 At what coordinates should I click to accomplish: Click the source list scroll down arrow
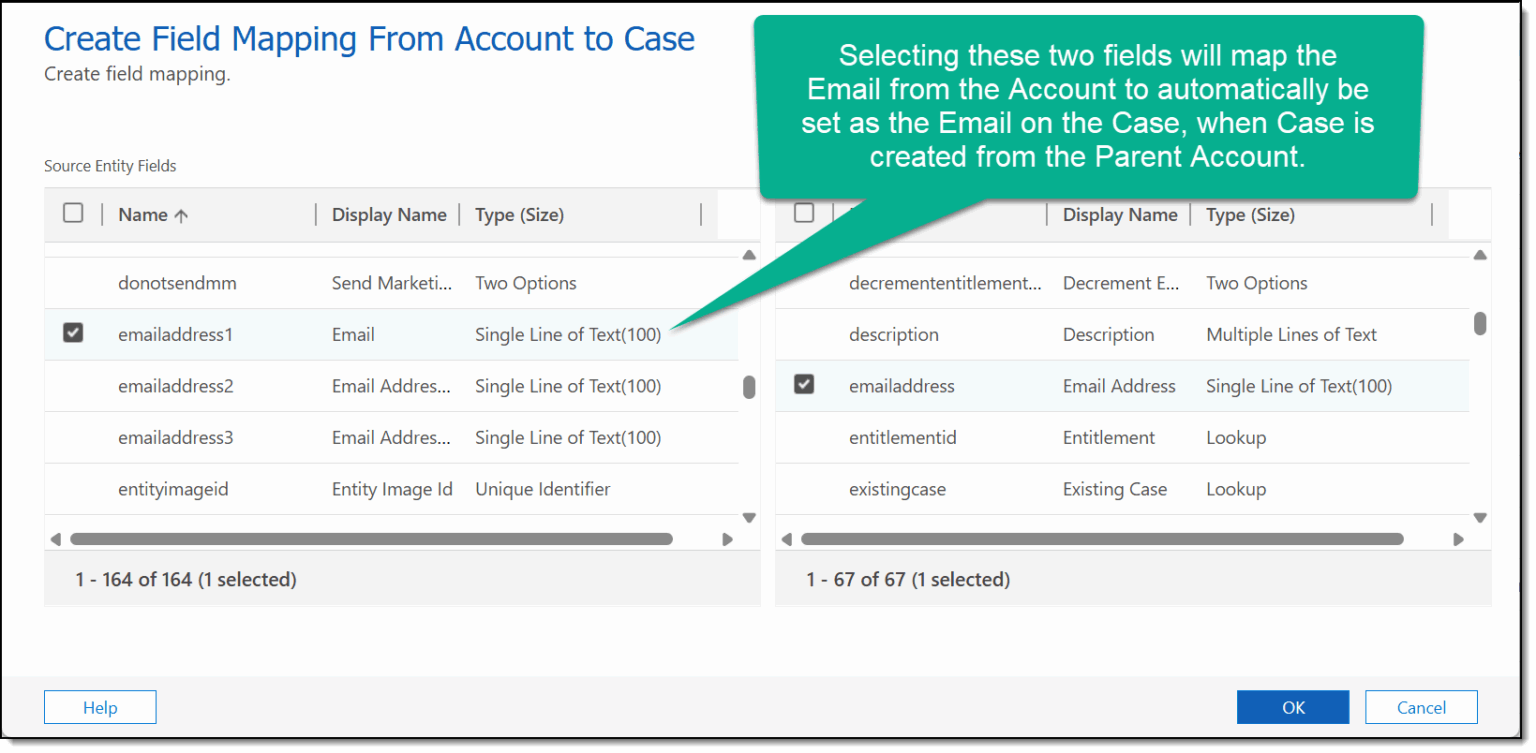click(749, 518)
